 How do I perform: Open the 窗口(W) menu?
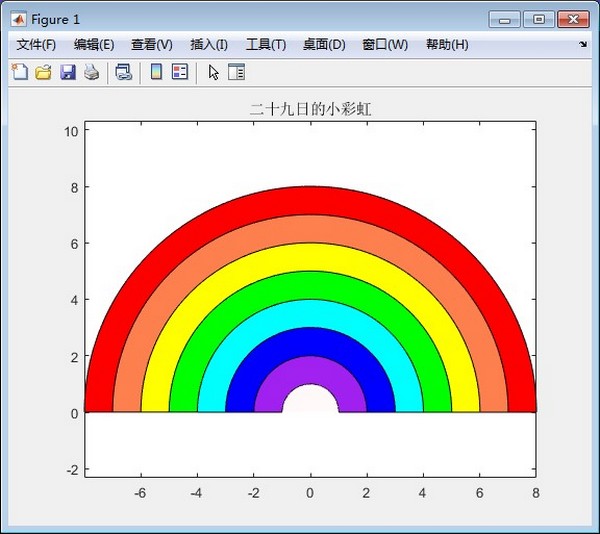click(385, 45)
